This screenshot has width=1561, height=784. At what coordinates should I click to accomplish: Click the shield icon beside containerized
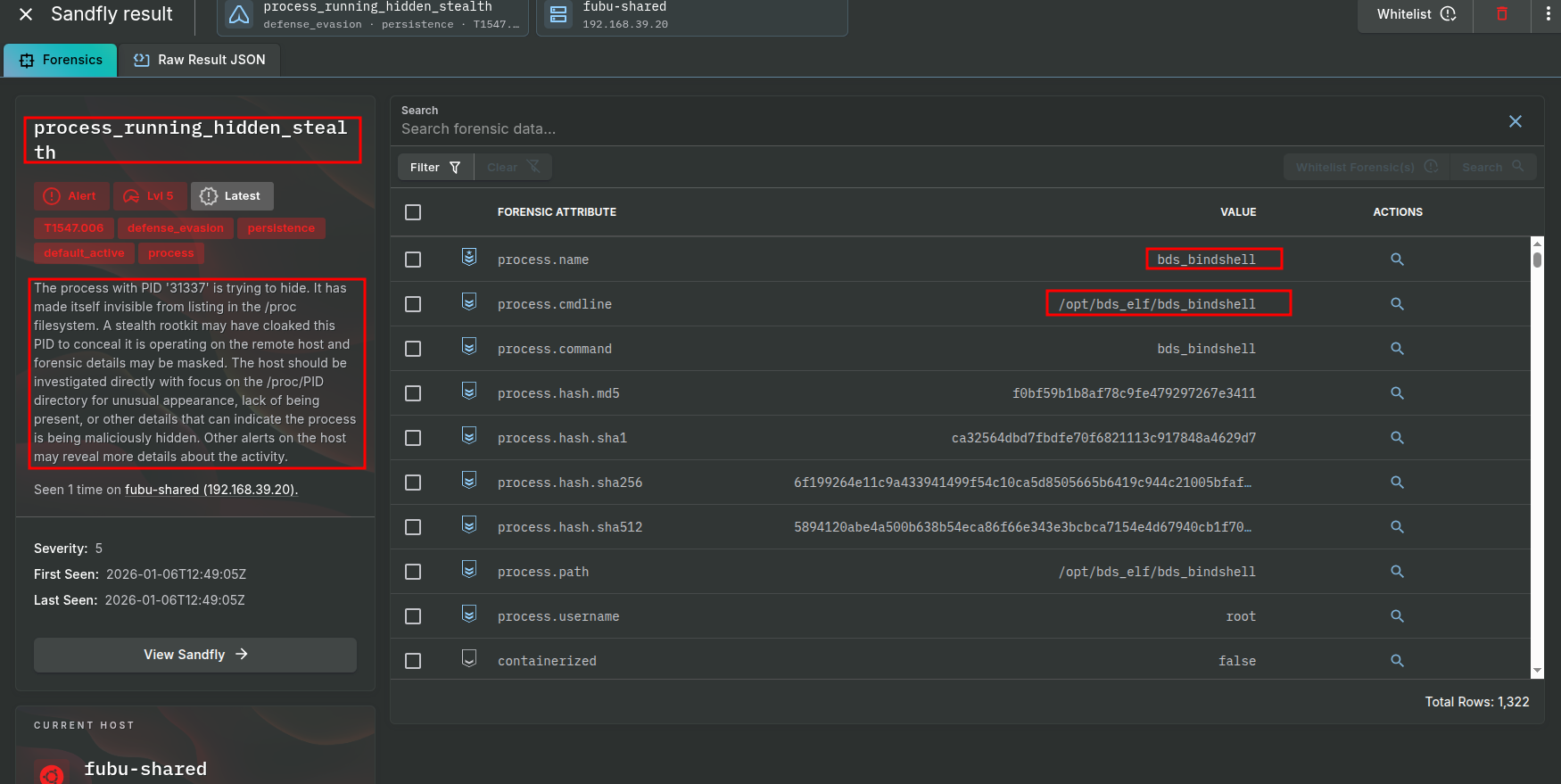(x=469, y=659)
